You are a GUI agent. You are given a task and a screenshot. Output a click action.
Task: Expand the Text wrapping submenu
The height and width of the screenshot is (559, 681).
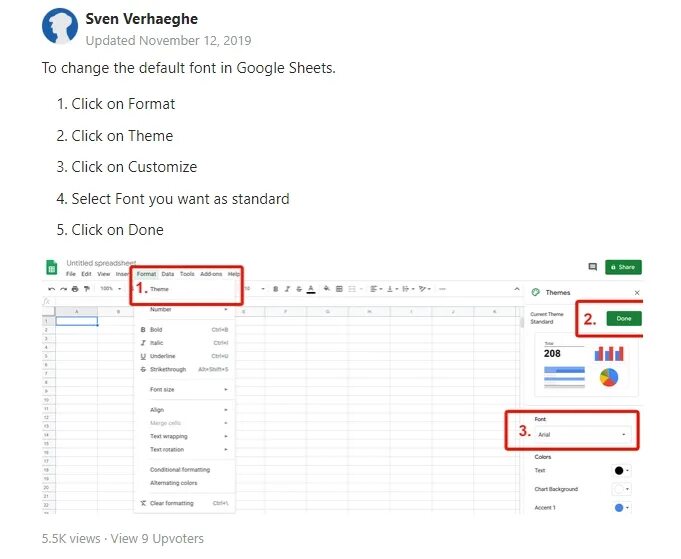(x=185, y=437)
